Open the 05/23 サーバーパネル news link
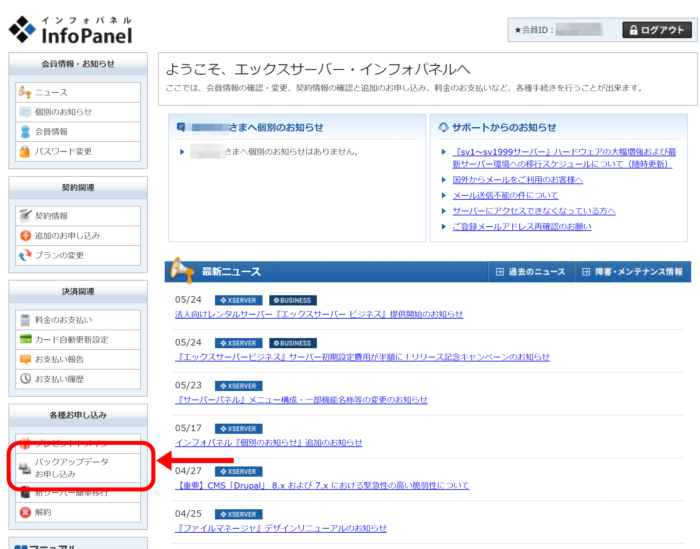 [301, 399]
